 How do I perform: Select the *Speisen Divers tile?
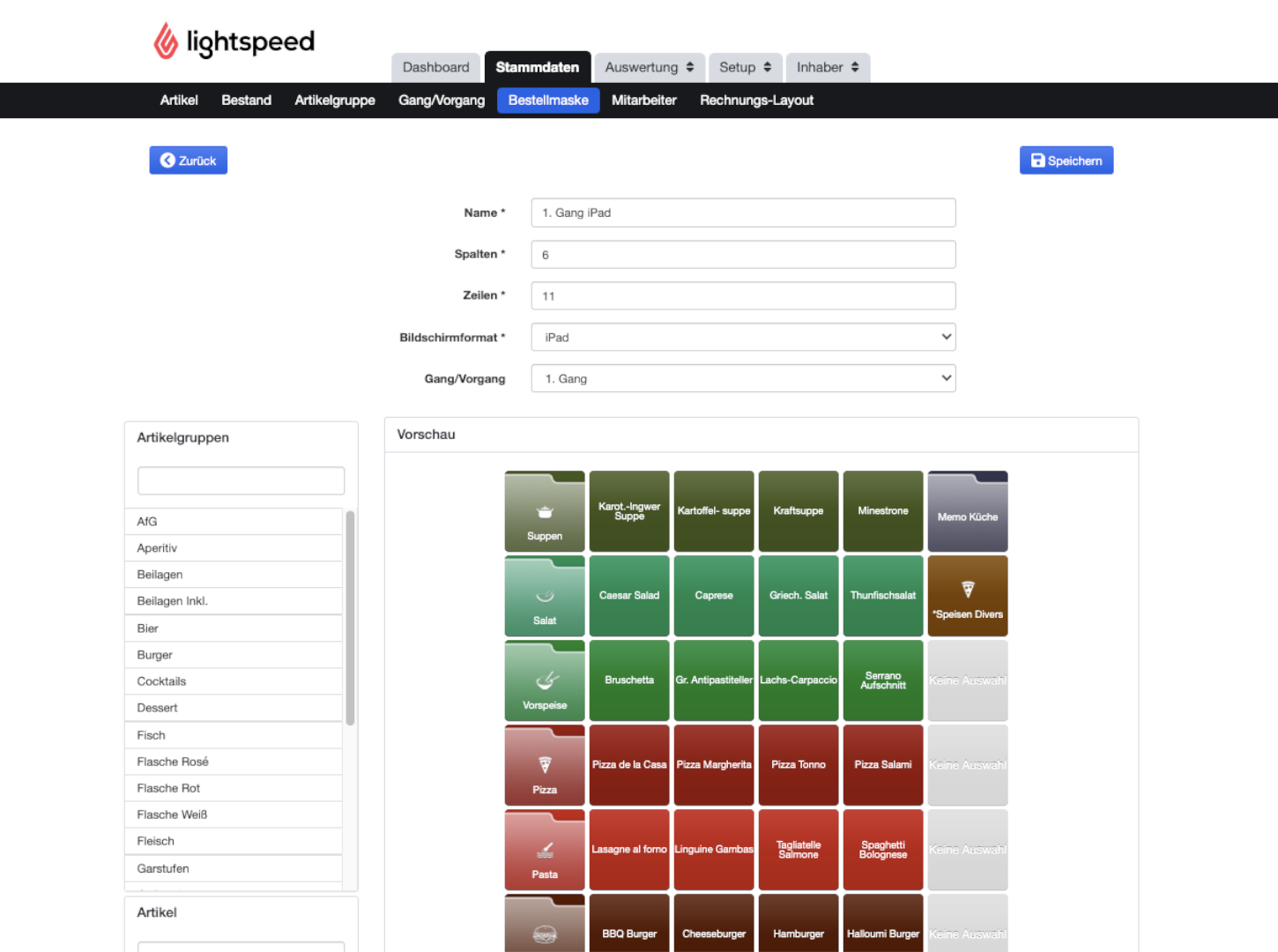click(x=968, y=596)
